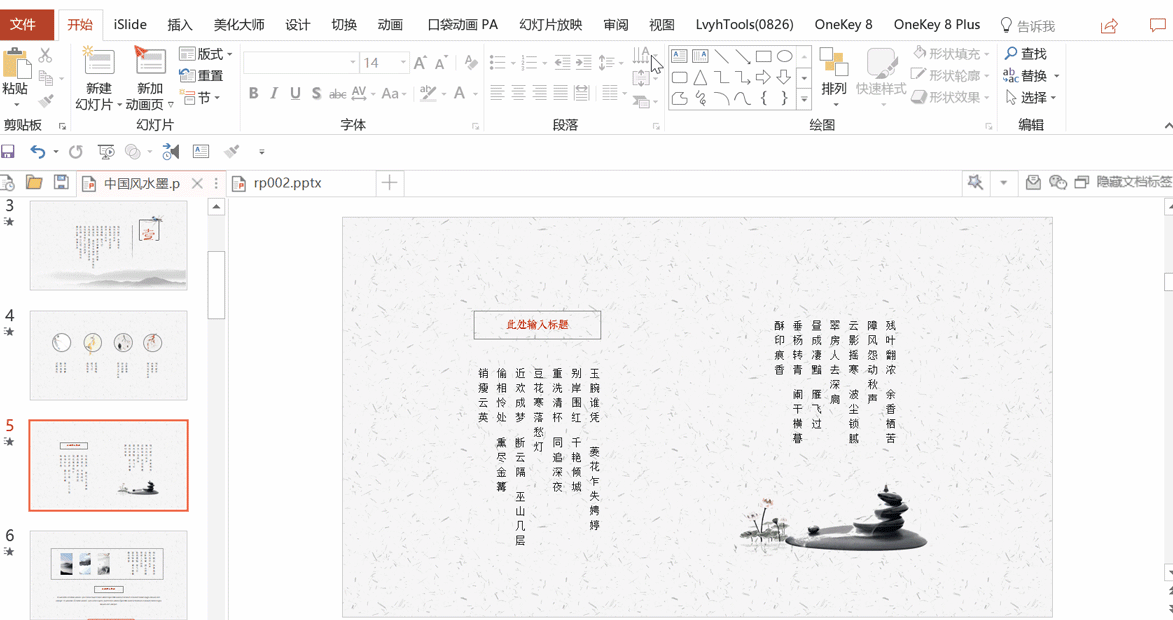The height and width of the screenshot is (620, 1173).
Task: Click the Save icon in quick access toolbar
Action: (8, 152)
